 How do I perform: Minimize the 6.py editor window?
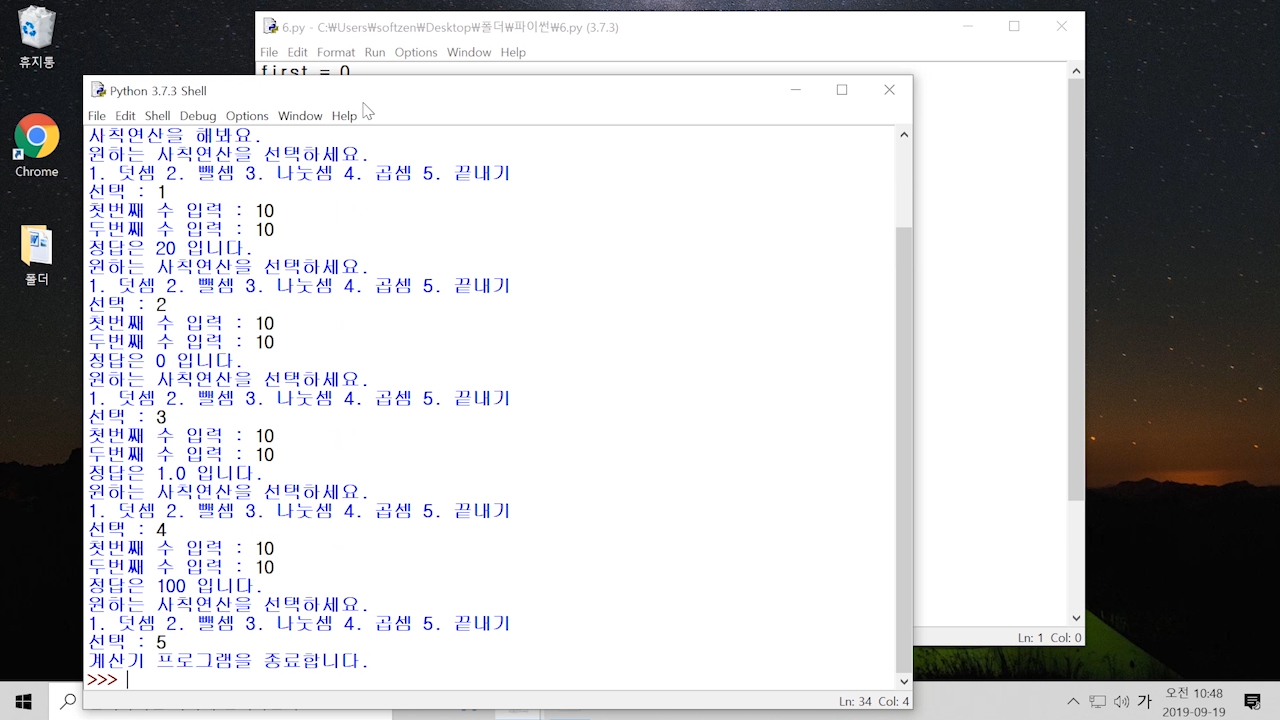click(968, 26)
